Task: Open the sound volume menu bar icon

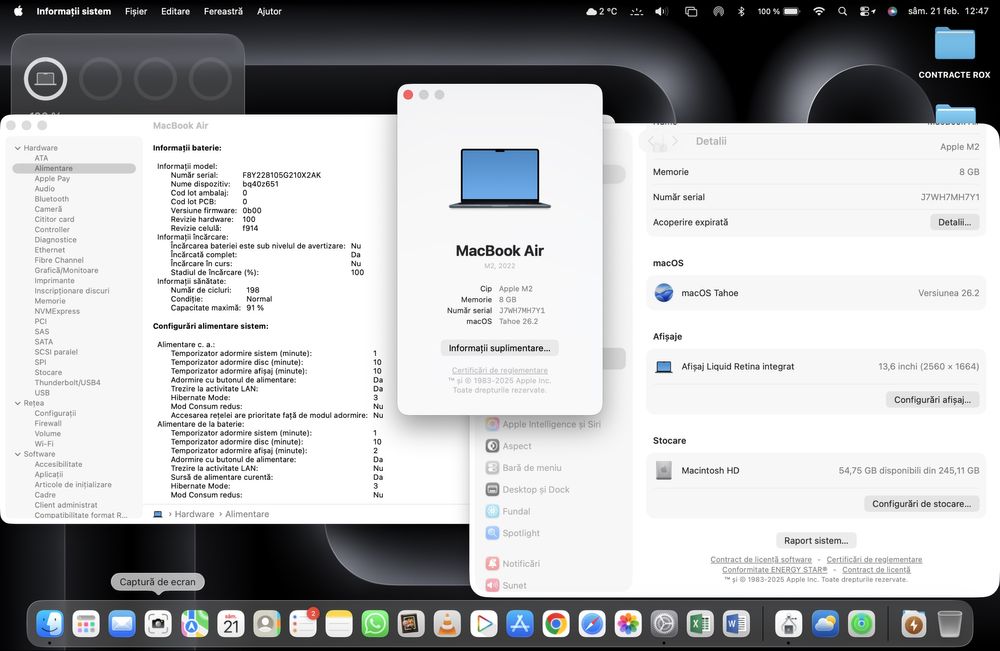Action: click(661, 11)
